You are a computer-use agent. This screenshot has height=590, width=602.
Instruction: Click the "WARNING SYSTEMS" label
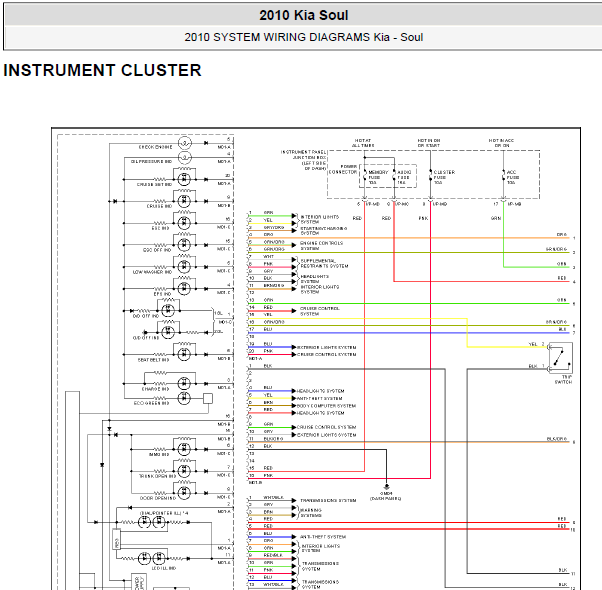pos(311,513)
